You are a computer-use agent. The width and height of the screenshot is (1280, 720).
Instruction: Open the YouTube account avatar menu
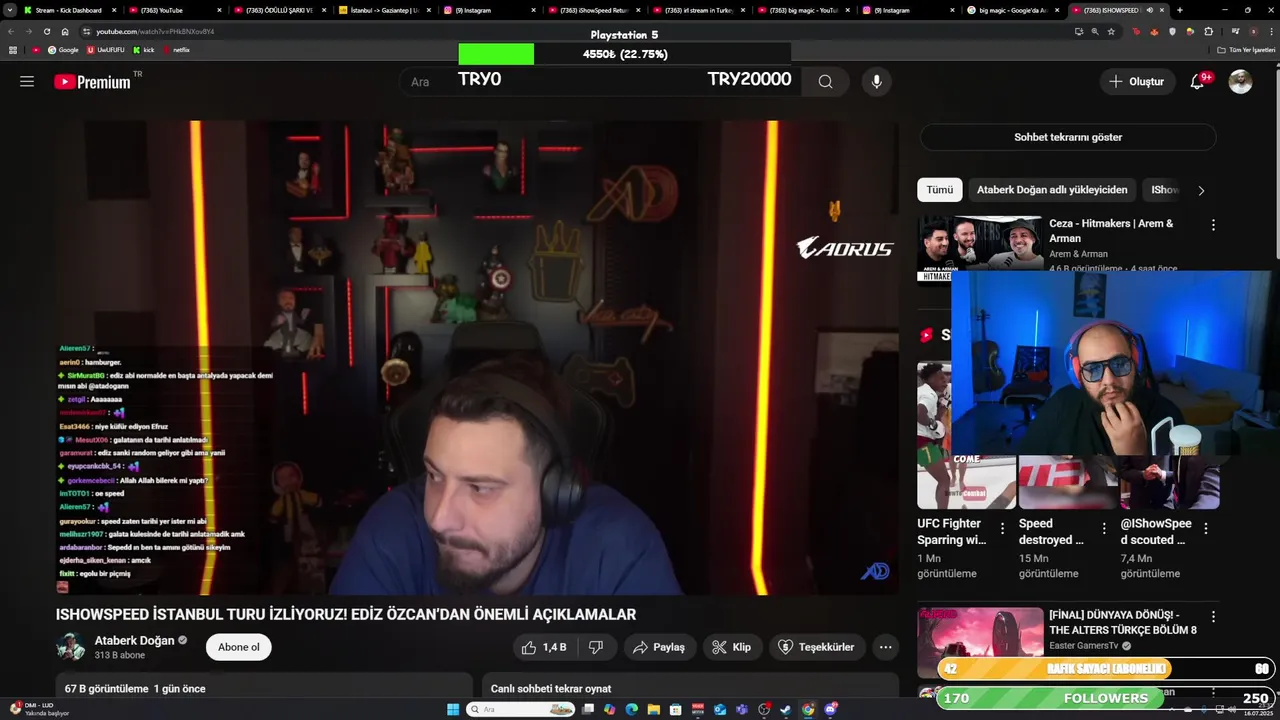point(1240,82)
